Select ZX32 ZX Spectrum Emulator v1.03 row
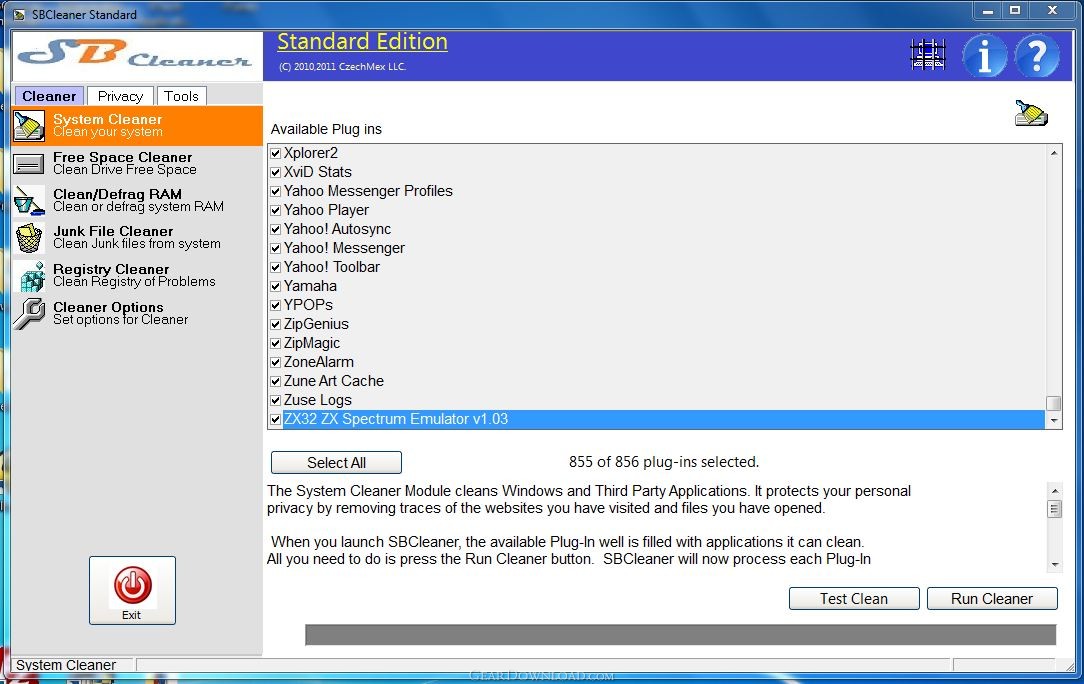Image resolution: width=1084 pixels, height=684 pixels. (657, 420)
